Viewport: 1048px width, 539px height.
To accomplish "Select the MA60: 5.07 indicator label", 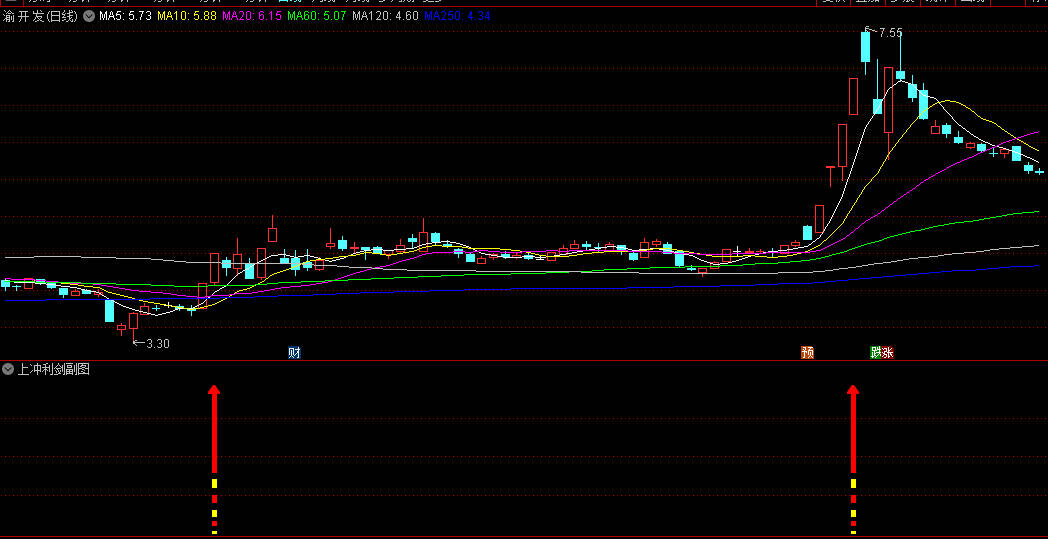I will pyautogui.click(x=317, y=16).
